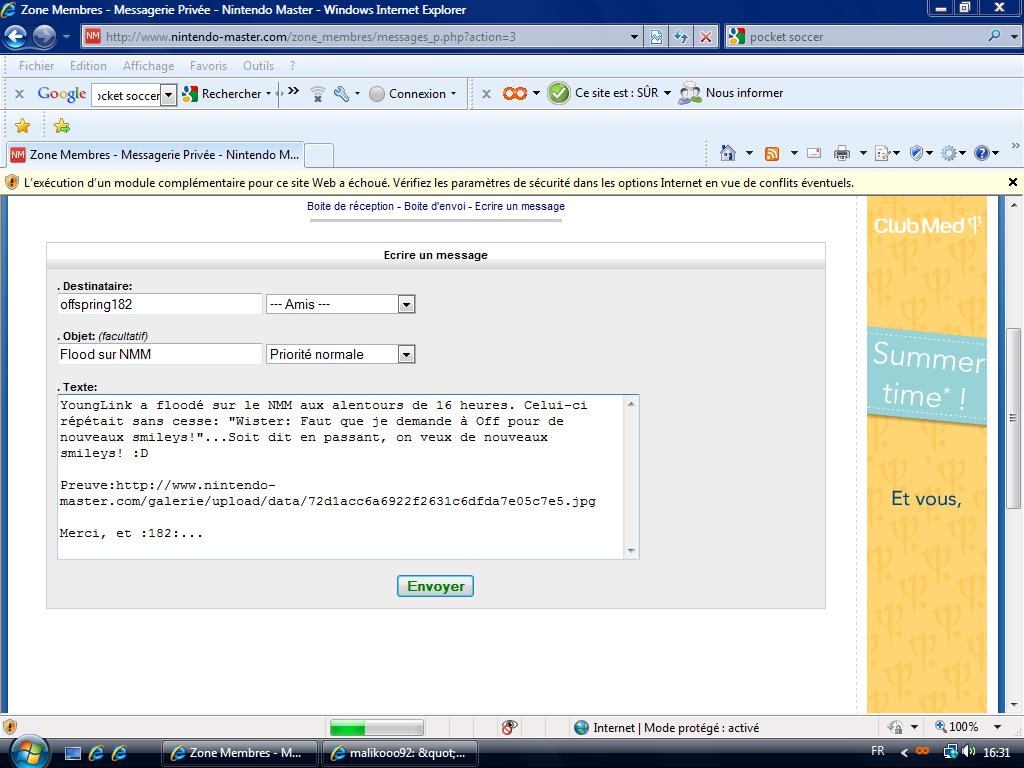Viewport: 1024px width, 768px height.
Task: Click the Windows Start orb
Action: tap(28, 752)
